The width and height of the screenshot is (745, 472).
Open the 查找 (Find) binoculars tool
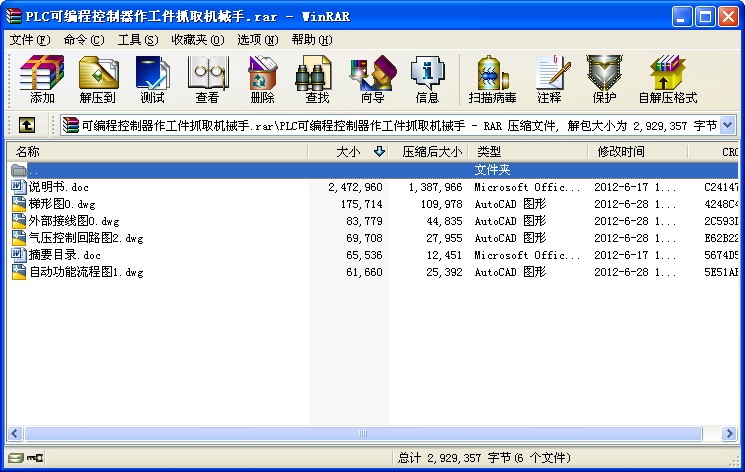coord(317,80)
